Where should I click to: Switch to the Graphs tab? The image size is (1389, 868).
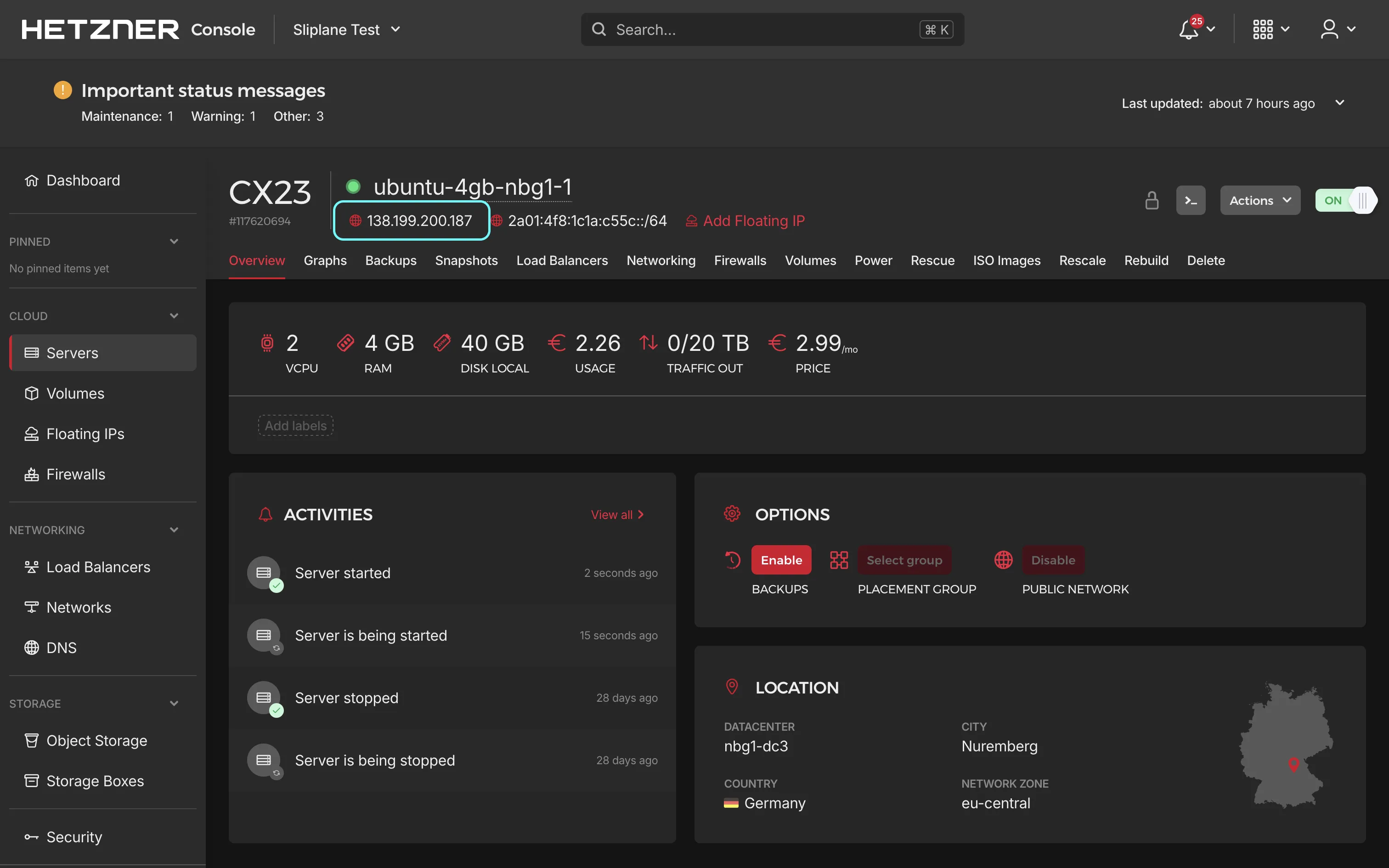point(325,261)
